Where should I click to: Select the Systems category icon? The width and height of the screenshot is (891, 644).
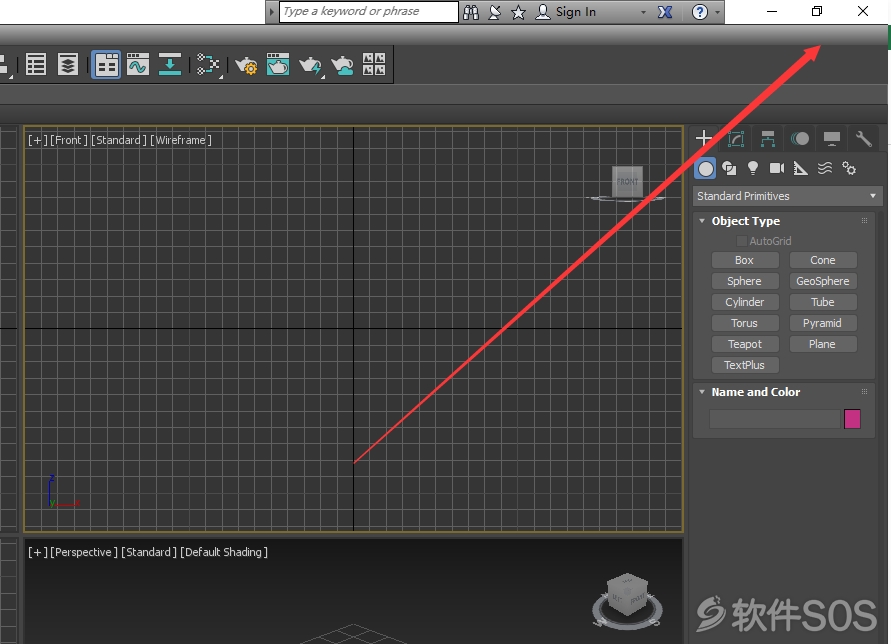tap(849, 168)
